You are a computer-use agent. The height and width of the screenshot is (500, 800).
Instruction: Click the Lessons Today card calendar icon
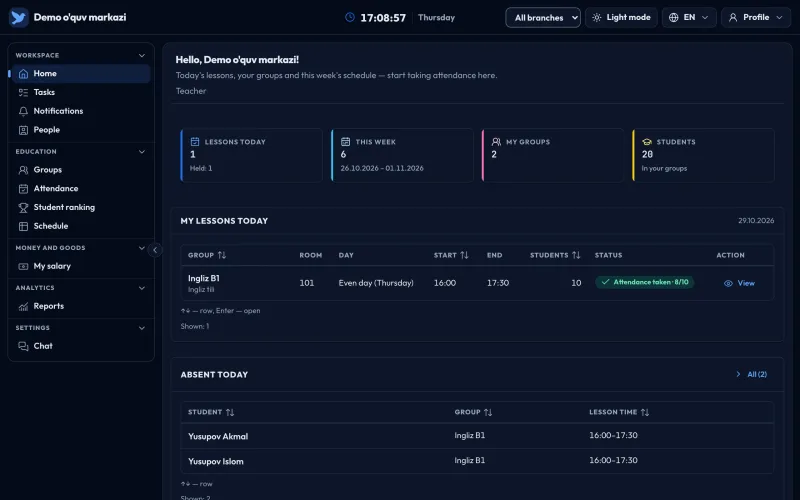(x=195, y=142)
